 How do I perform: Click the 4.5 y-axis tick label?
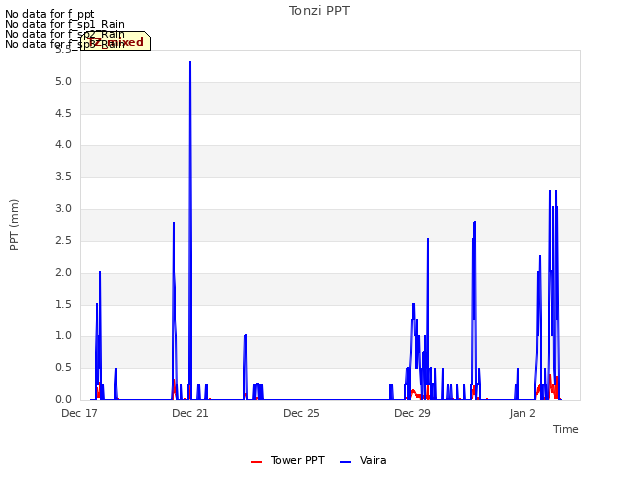(63, 113)
